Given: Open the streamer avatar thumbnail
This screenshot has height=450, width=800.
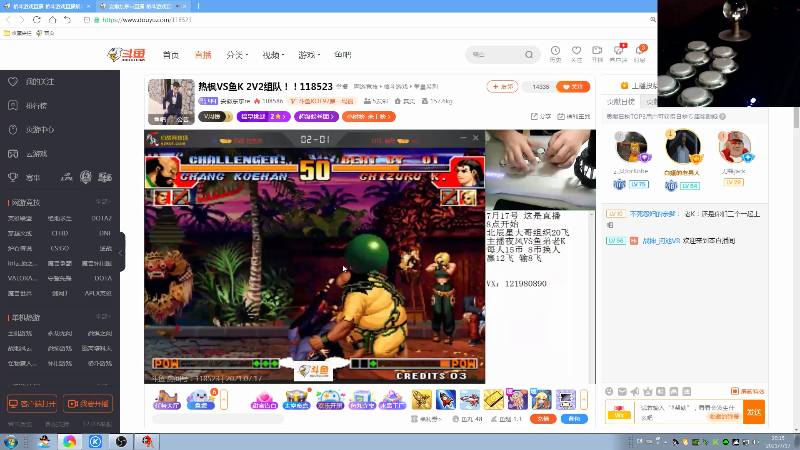Looking at the screenshot, I should tap(171, 102).
